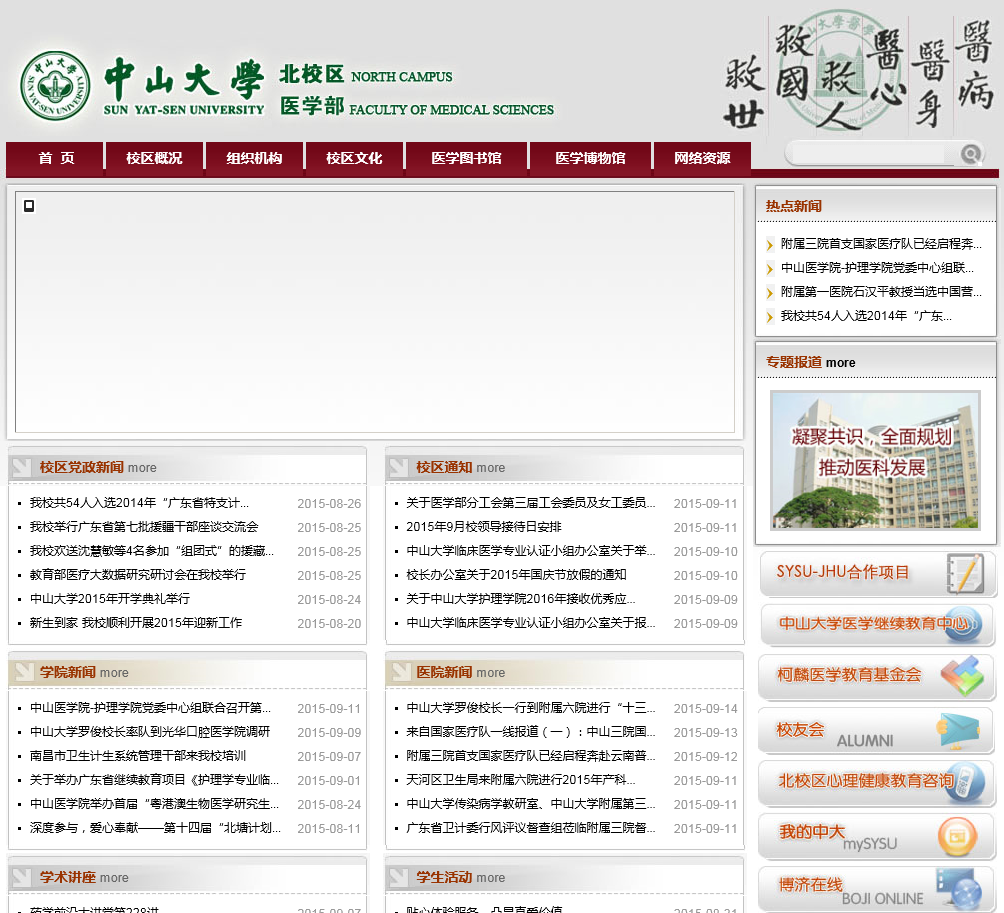Open the 凝聚共识 全面规划 feature thumbnail
1004x913 pixels.
pyautogui.click(x=875, y=460)
